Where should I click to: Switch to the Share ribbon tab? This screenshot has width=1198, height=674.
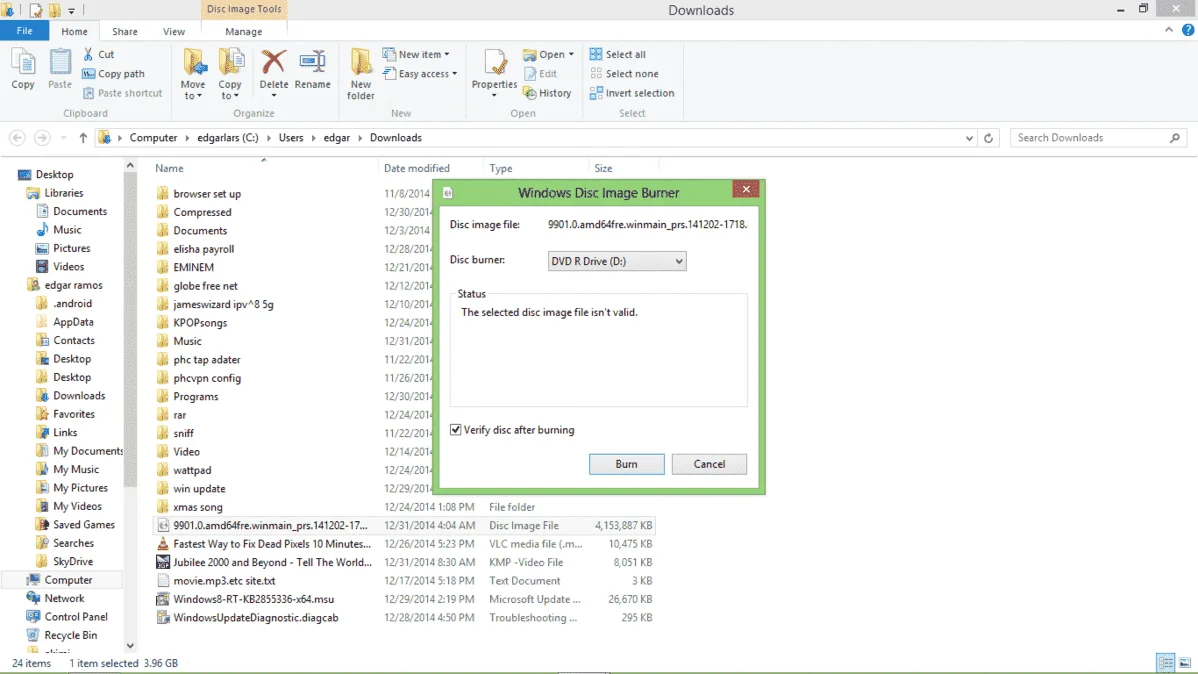(125, 31)
